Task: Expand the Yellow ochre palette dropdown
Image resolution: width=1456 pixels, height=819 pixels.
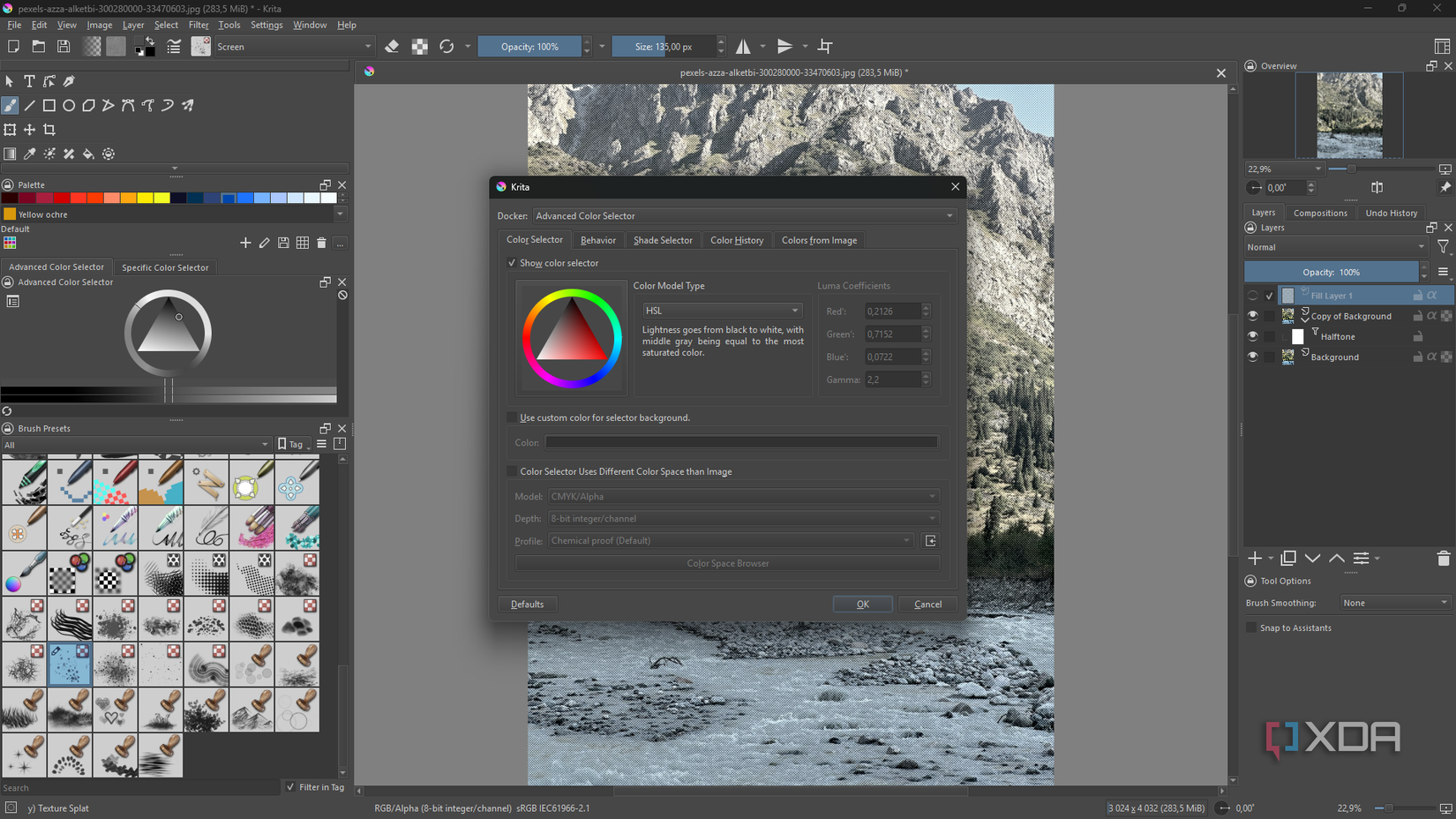Action: click(340, 214)
